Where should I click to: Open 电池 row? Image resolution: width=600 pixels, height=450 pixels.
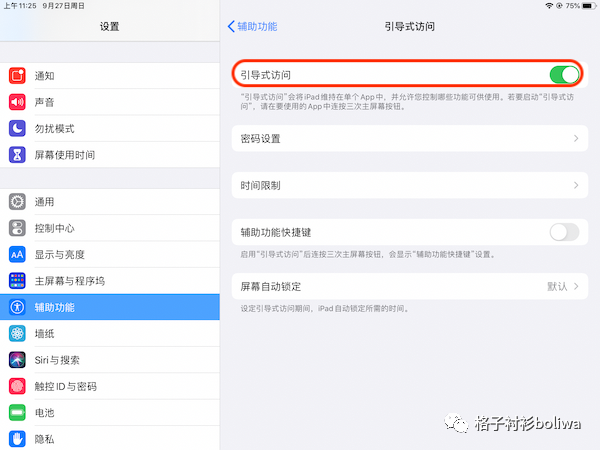(110, 413)
